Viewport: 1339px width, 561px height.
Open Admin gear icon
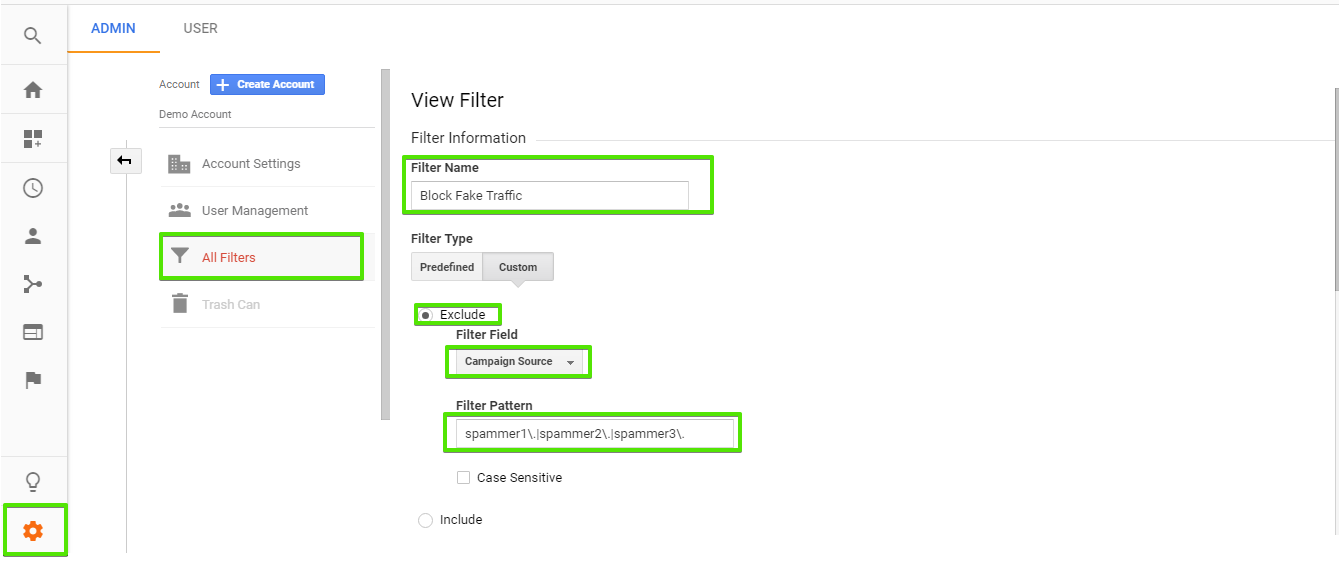pyautogui.click(x=33, y=531)
